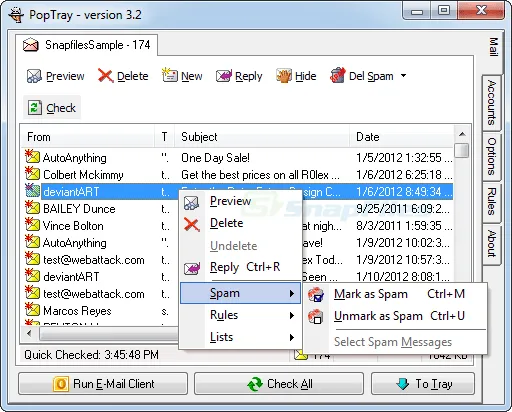Click the red X Delete toolbar icon

(105, 76)
